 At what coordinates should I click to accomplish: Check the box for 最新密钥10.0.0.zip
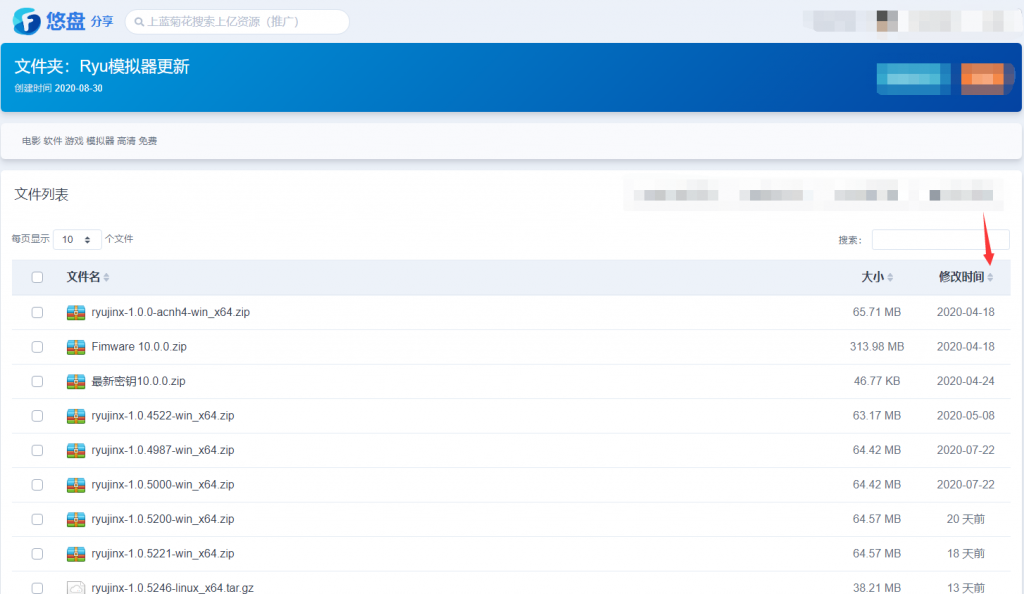click(x=37, y=382)
